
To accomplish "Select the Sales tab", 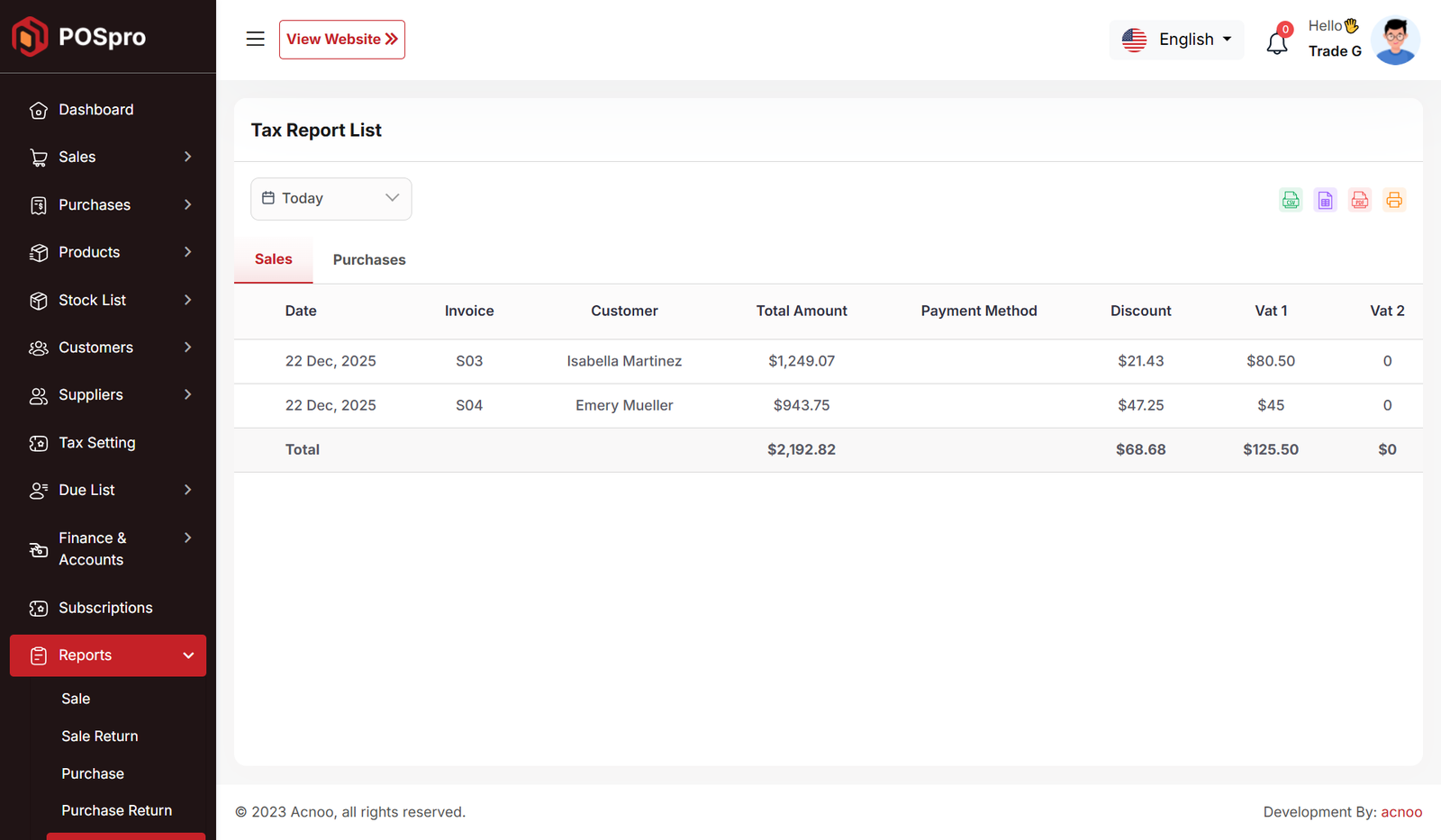I will click(273, 259).
